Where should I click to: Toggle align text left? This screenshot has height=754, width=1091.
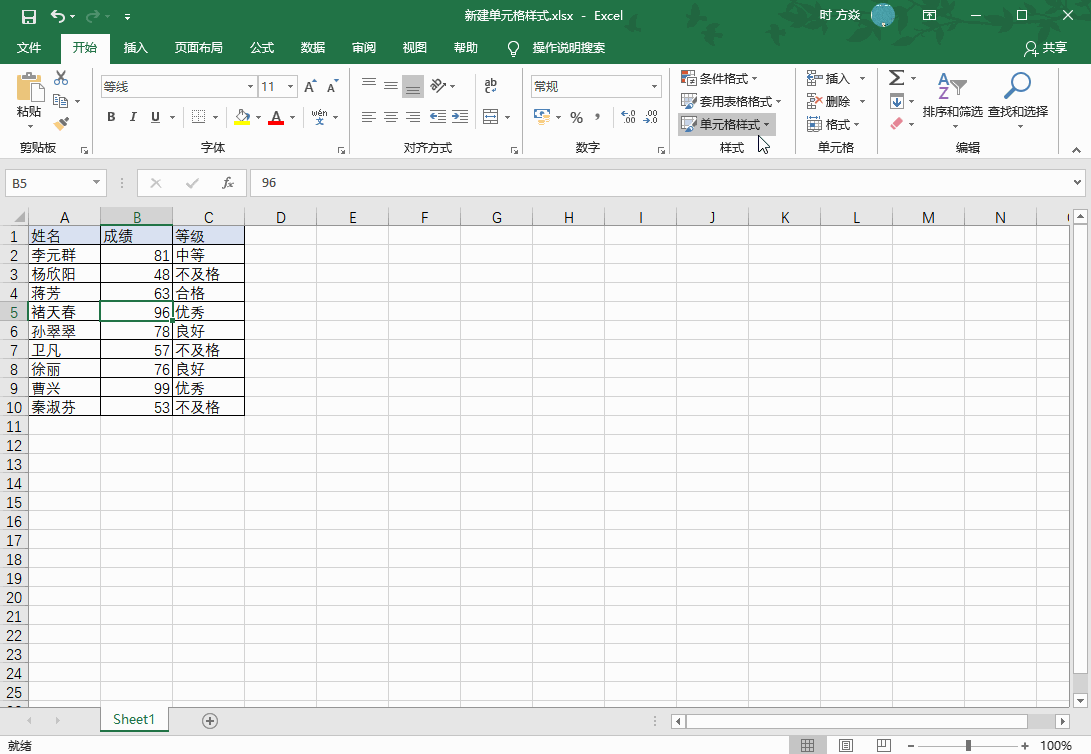pos(369,117)
